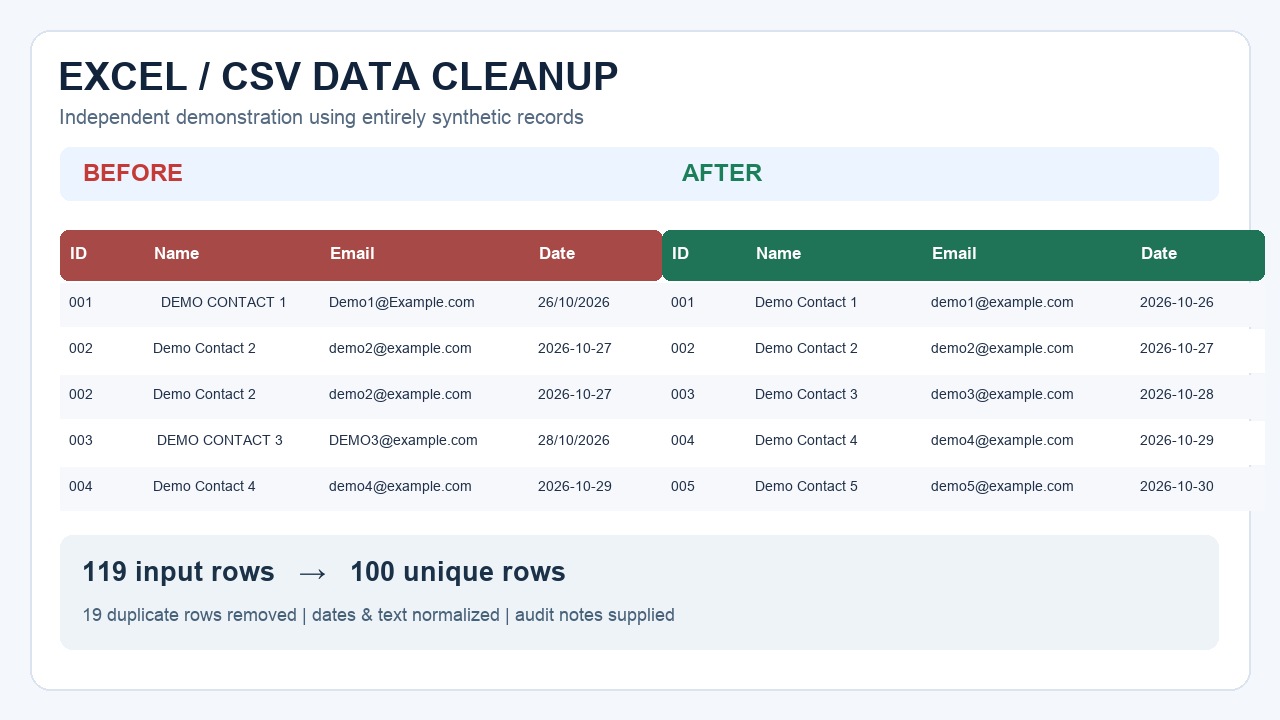
Task: Select the "Demo Contact 5" name cell
Action: pyautogui.click(x=806, y=486)
